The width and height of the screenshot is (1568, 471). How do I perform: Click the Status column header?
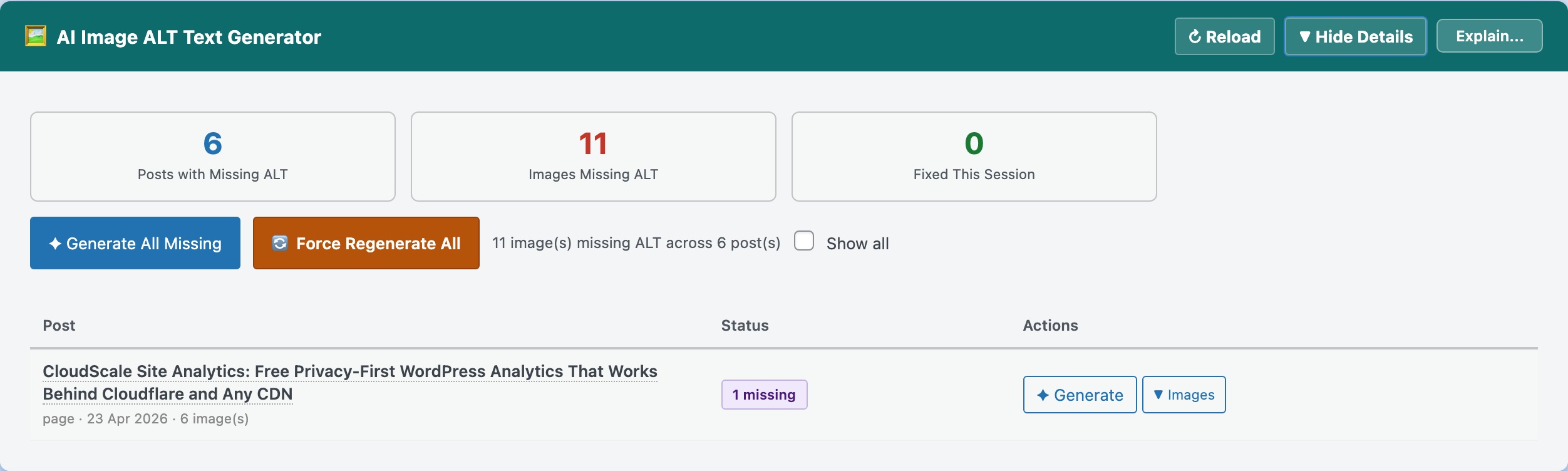click(745, 326)
